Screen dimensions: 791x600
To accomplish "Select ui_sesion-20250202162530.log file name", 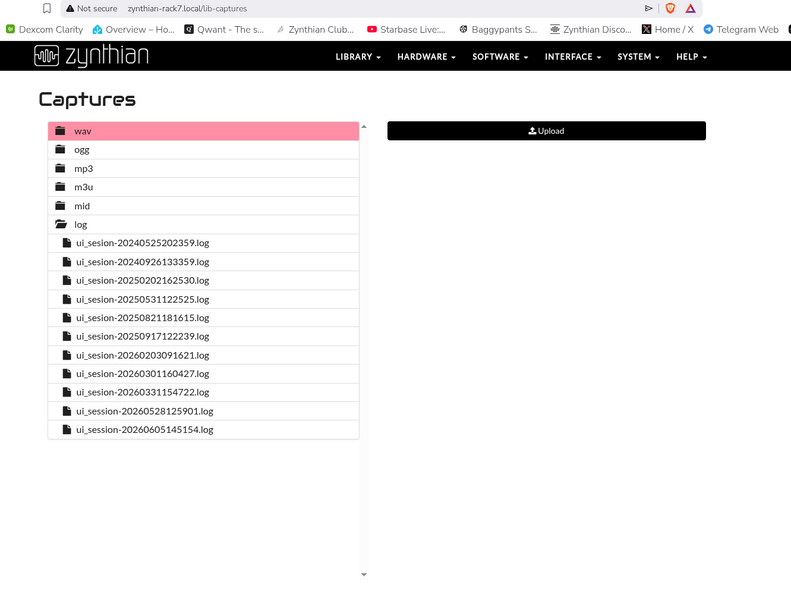I will 143,281.
